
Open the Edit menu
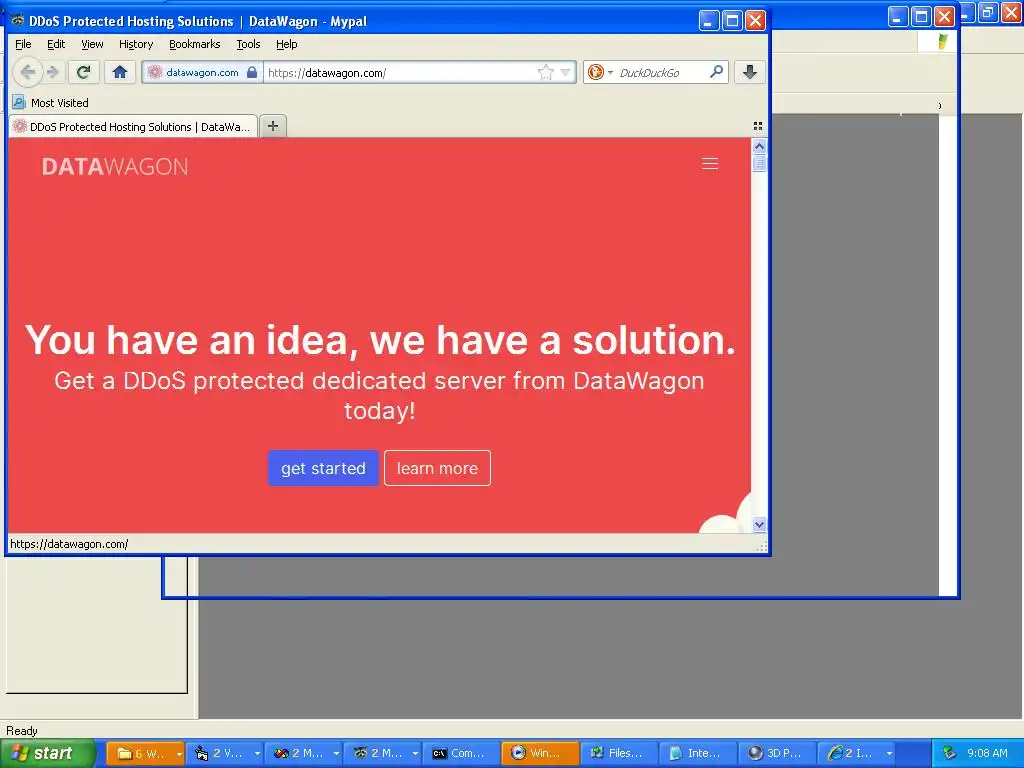(56, 44)
